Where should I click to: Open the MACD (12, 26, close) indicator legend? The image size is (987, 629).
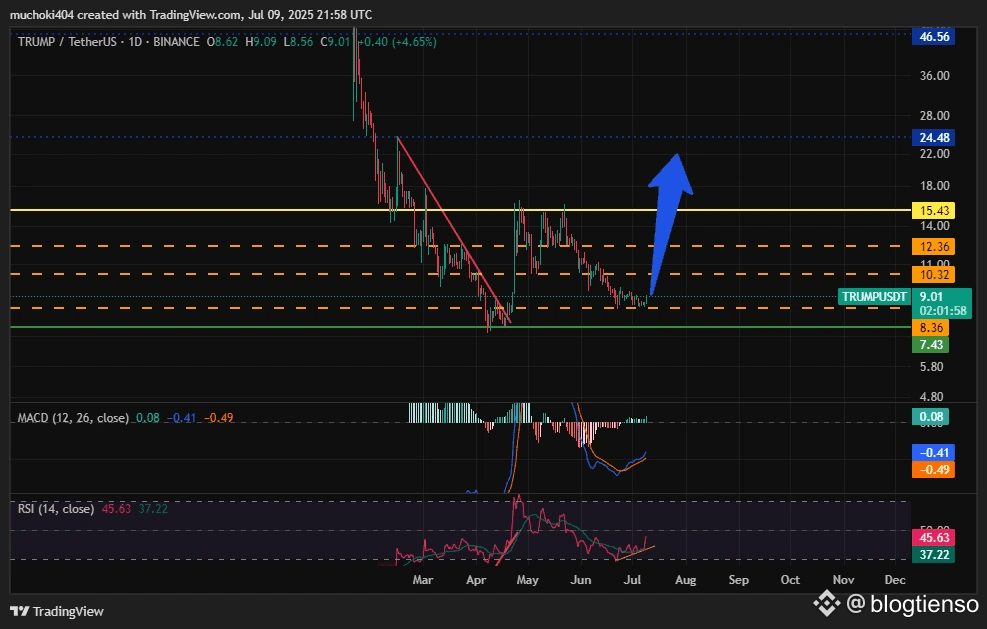[x=73, y=417]
